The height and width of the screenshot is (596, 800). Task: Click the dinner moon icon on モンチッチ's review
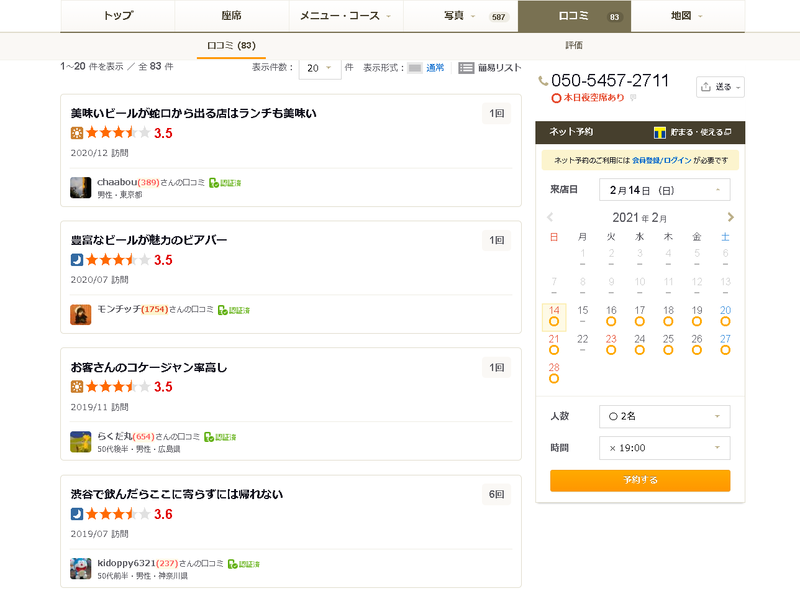pyautogui.click(x=77, y=260)
